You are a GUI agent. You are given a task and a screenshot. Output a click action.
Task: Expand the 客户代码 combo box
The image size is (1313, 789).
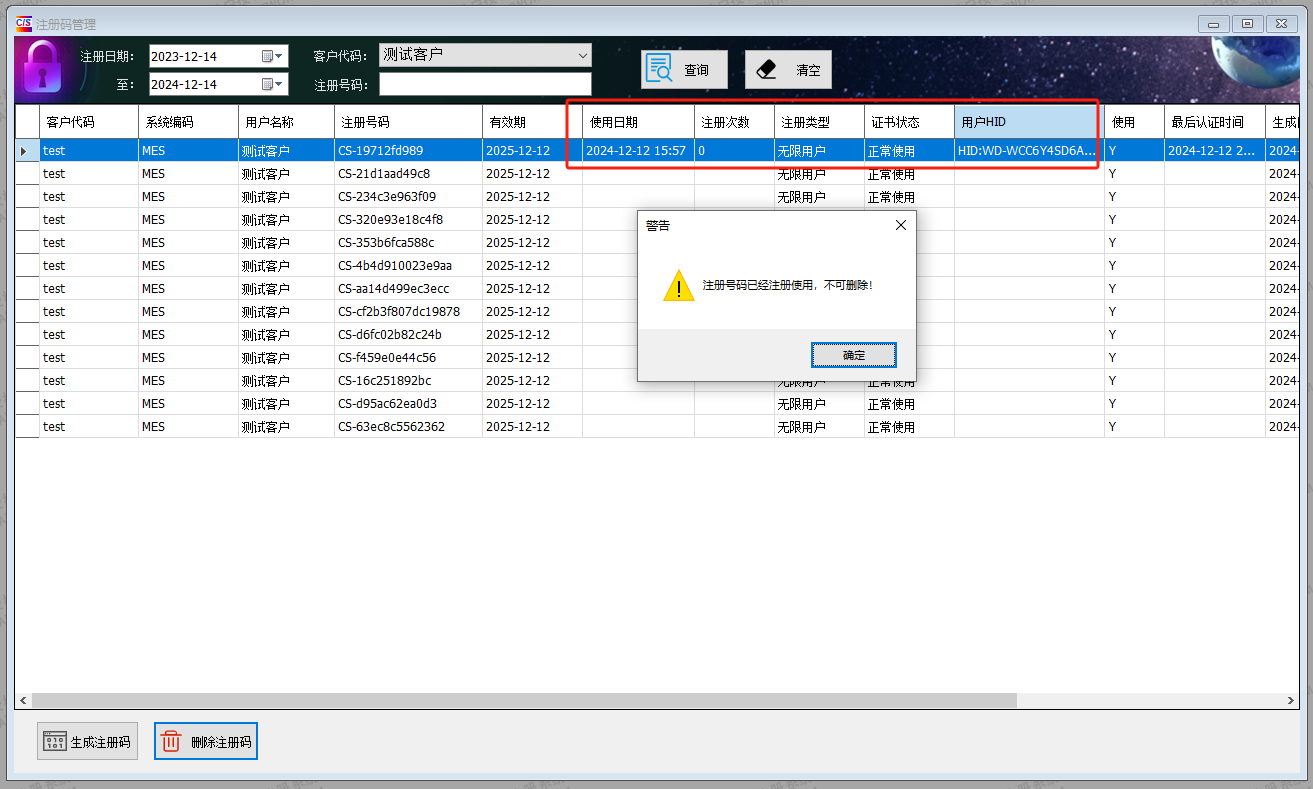click(x=583, y=55)
